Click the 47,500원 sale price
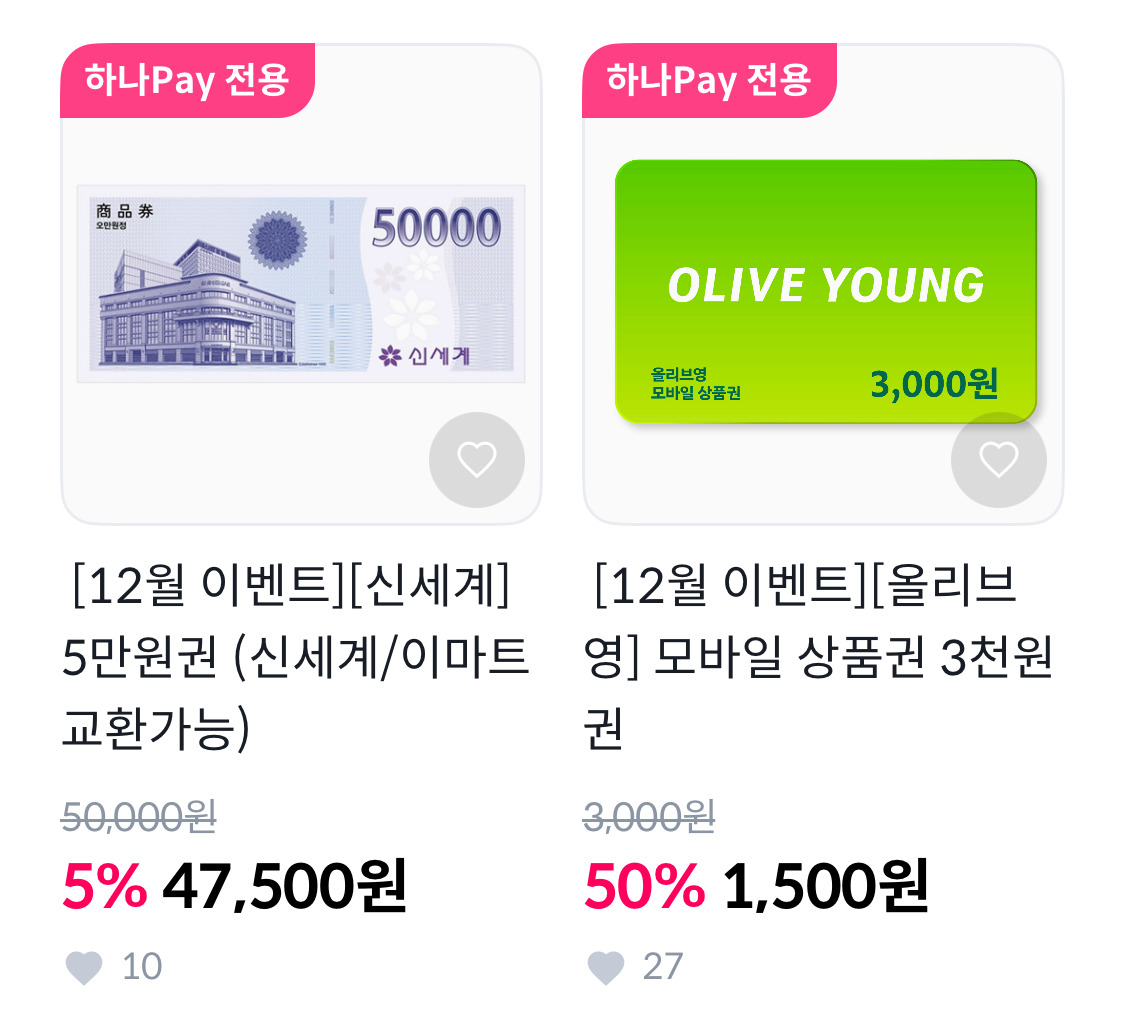This screenshot has height=1021, width=1125. point(284,886)
